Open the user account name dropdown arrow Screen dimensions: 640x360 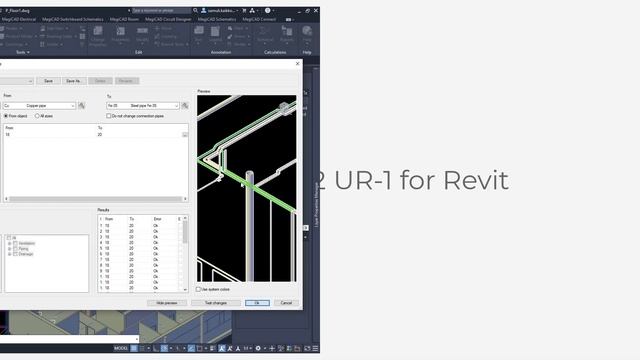237,11
